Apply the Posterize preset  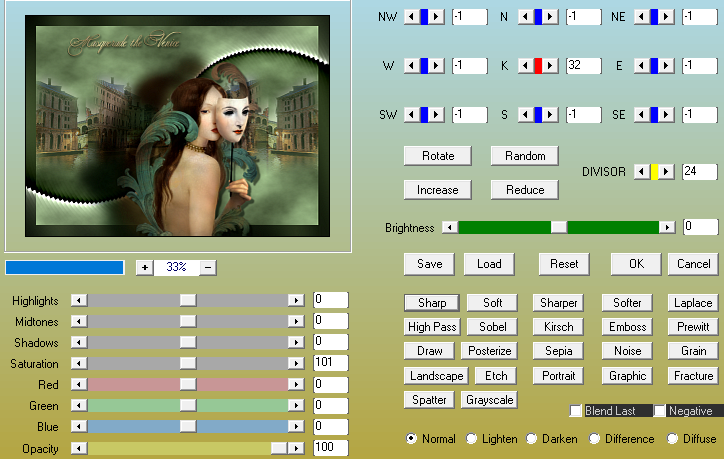[x=489, y=351]
